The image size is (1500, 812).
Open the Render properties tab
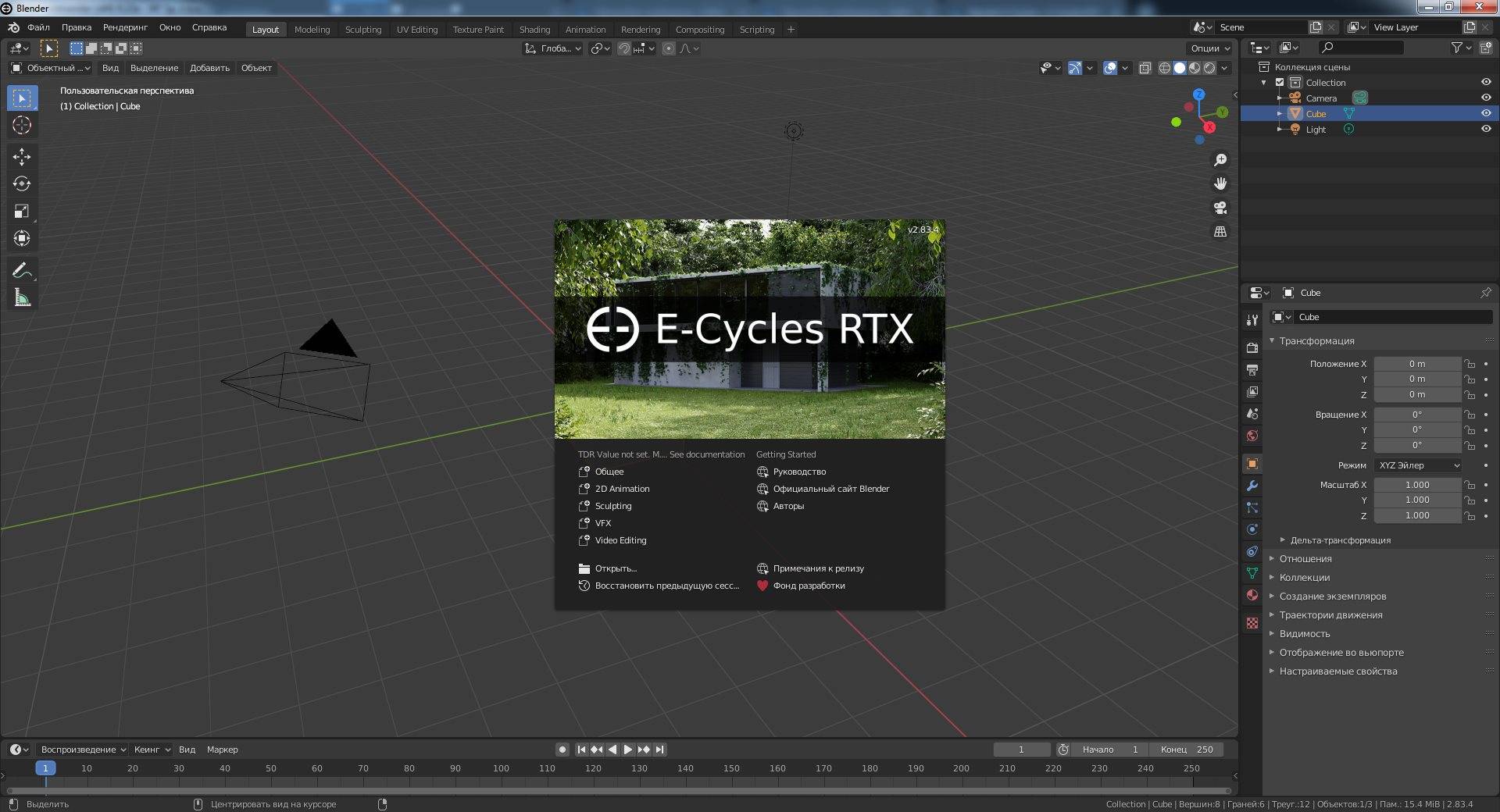[x=1252, y=348]
